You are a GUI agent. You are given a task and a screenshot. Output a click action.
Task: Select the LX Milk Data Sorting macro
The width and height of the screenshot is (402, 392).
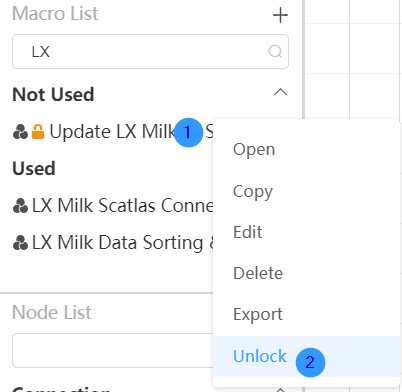113,243
